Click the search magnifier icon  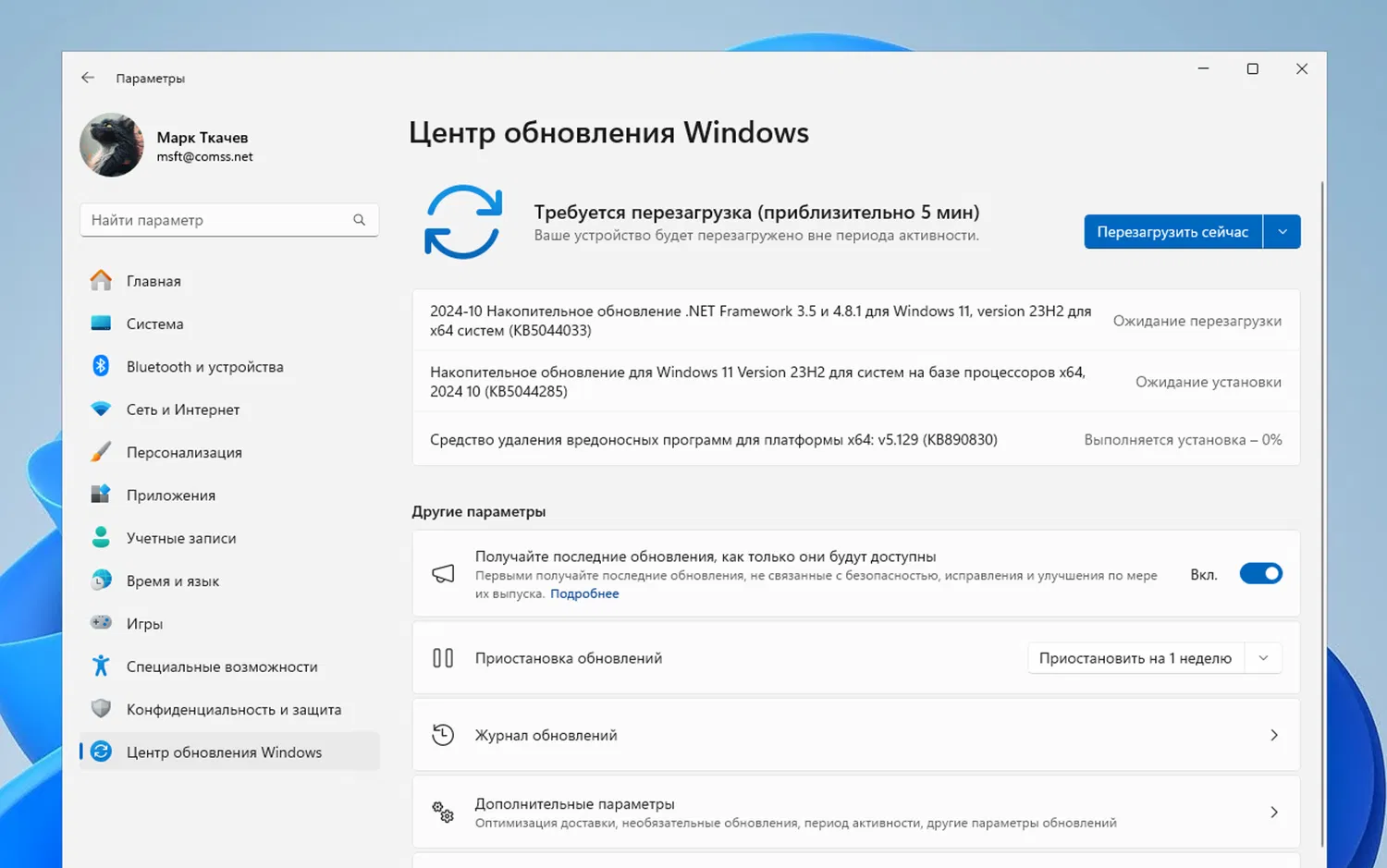click(x=359, y=220)
